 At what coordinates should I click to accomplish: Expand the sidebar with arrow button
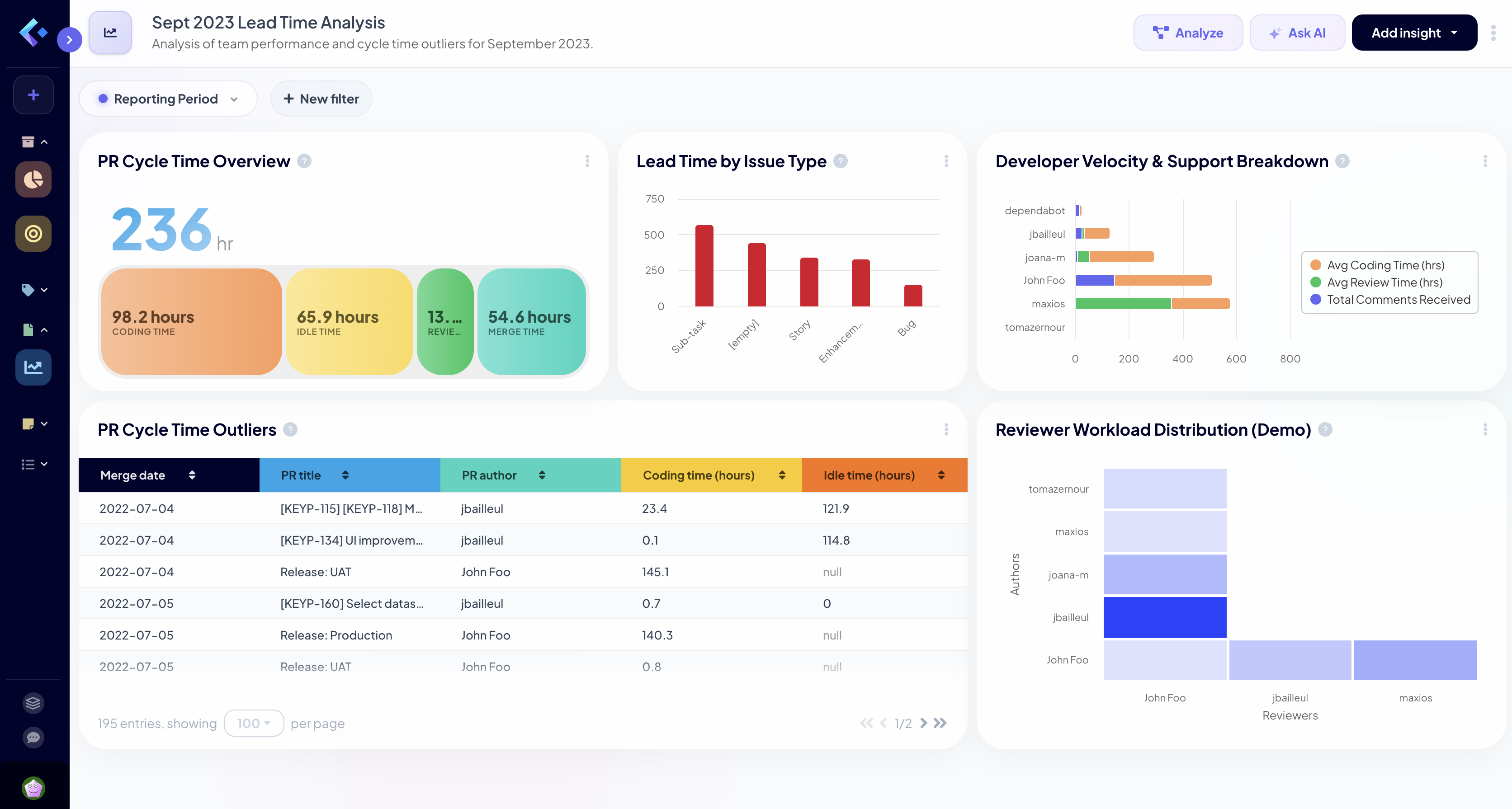(x=69, y=39)
